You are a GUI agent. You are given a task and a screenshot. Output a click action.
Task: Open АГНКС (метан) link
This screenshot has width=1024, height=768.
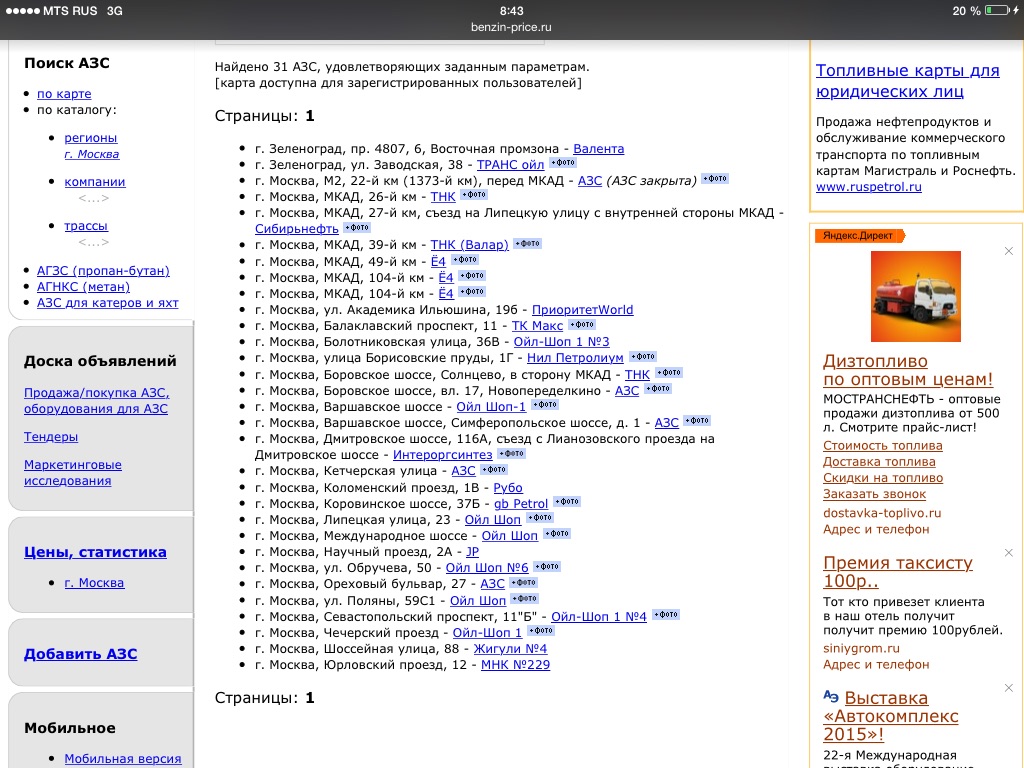83,287
